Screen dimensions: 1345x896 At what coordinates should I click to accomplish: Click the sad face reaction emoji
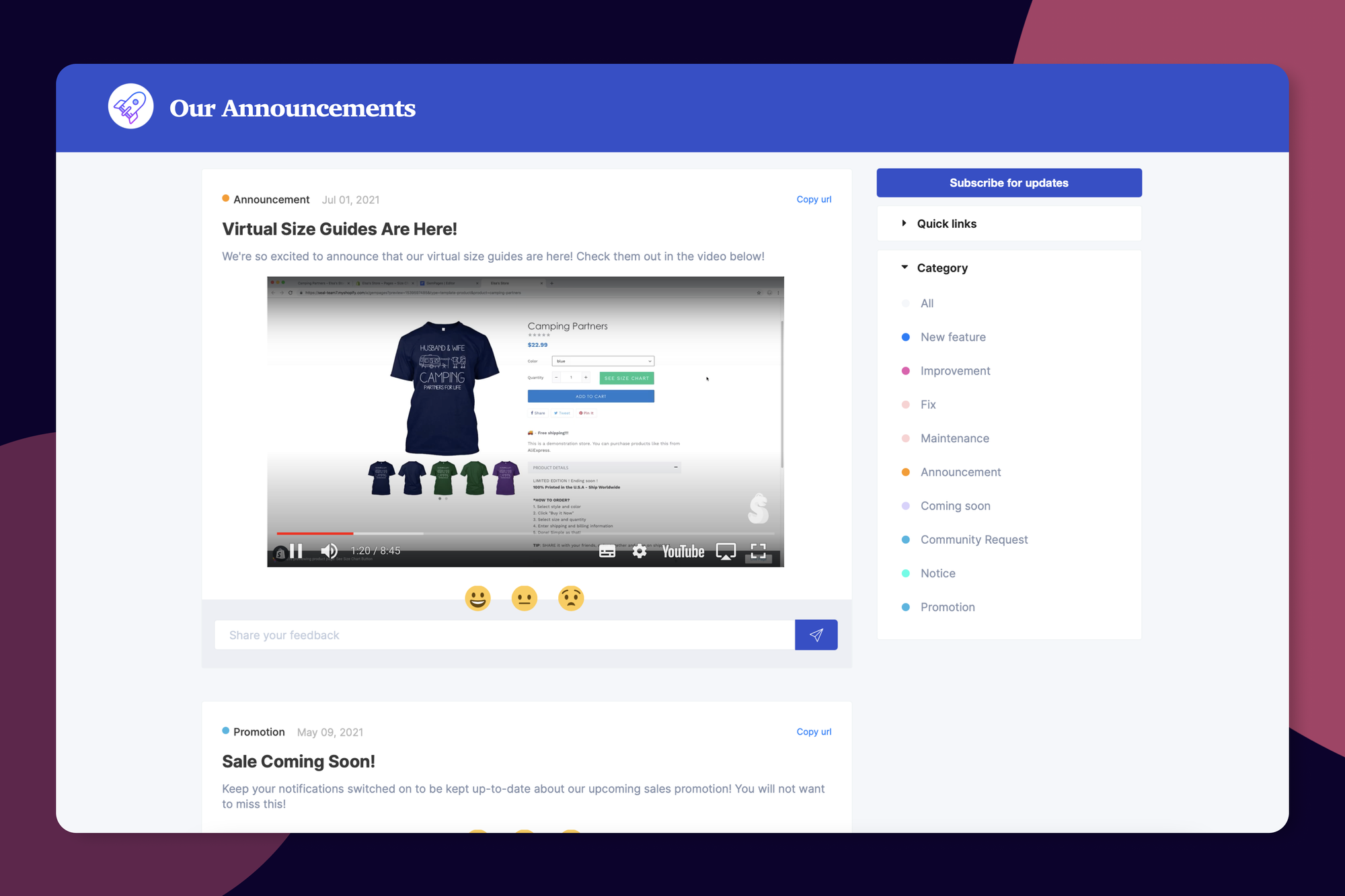click(572, 598)
